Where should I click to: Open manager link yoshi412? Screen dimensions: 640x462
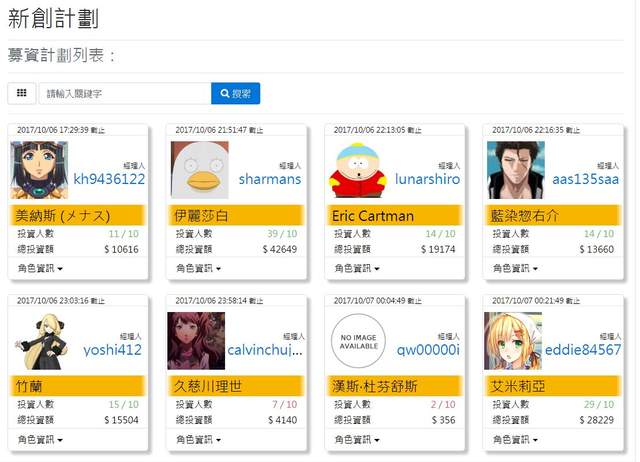(x=112, y=350)
